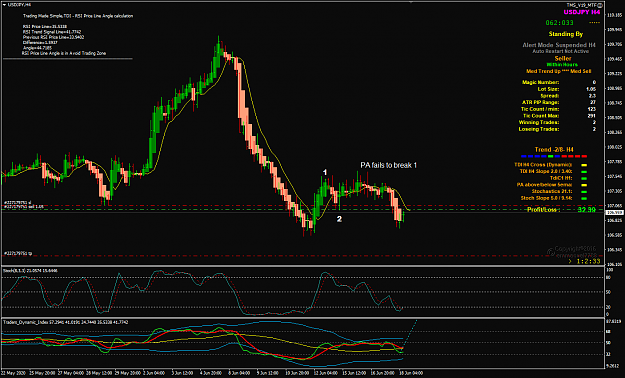
Task: Click Trading Made Simple TDI heading text
Action: [78, 16]
